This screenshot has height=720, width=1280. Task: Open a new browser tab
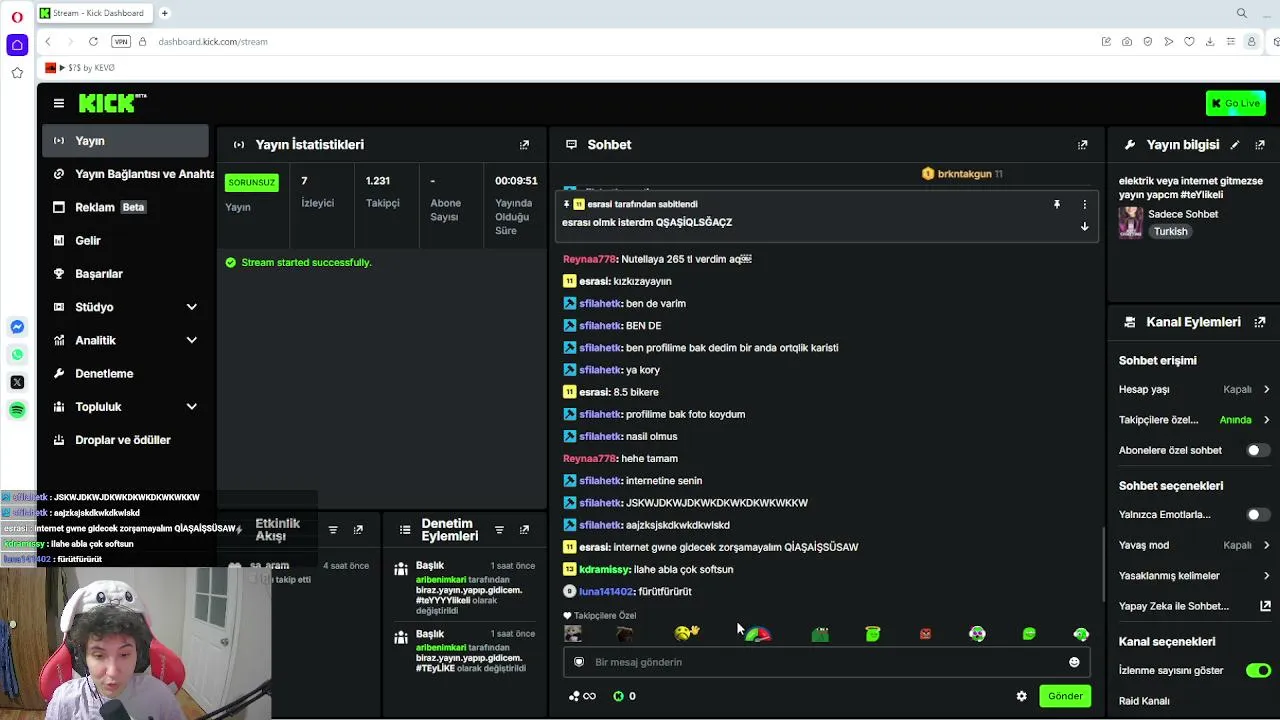click(164, 13)
